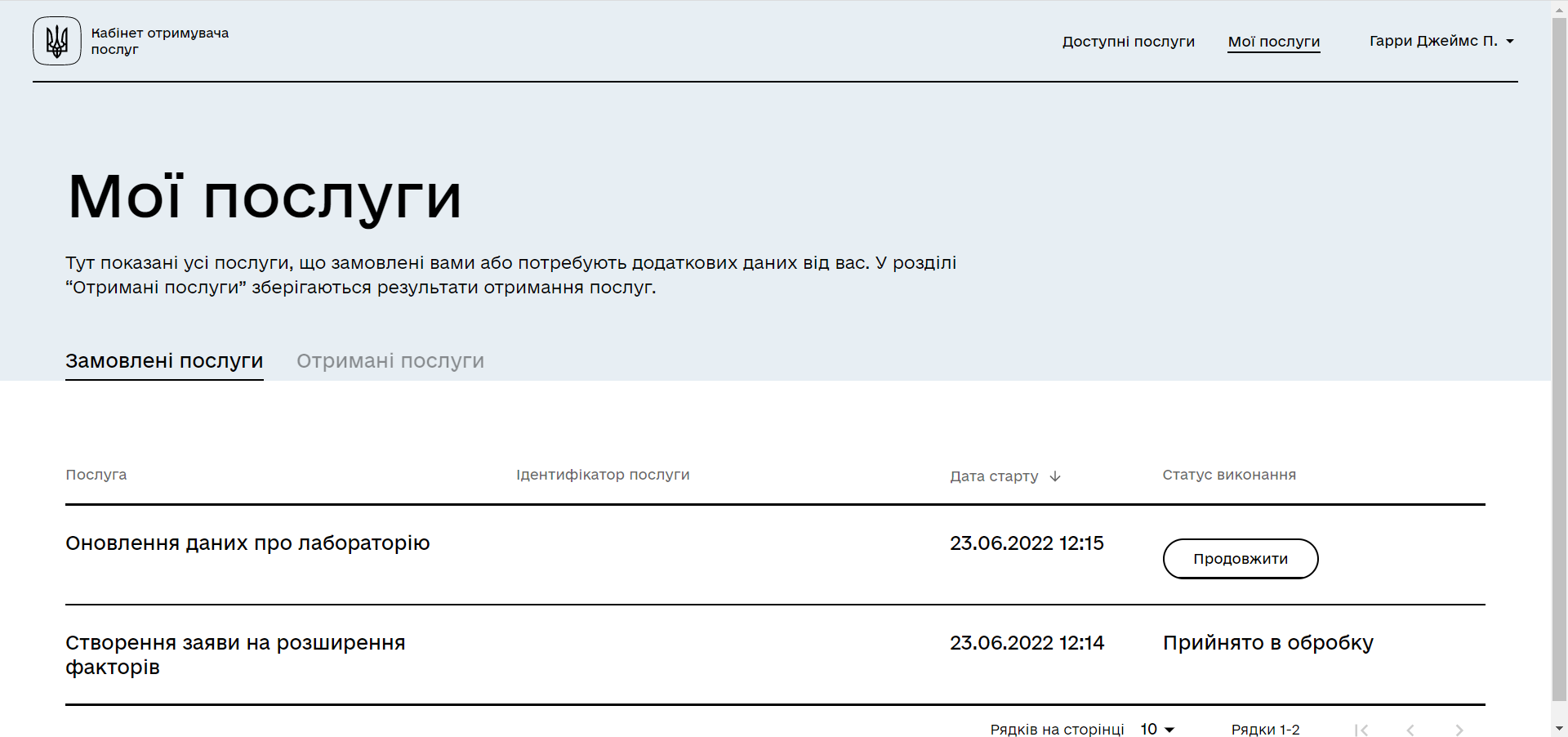Click the scrollbar down arrow
Image resolution: width=1568 pixels, height=737 pixels.
click(x=1559, y=728)
